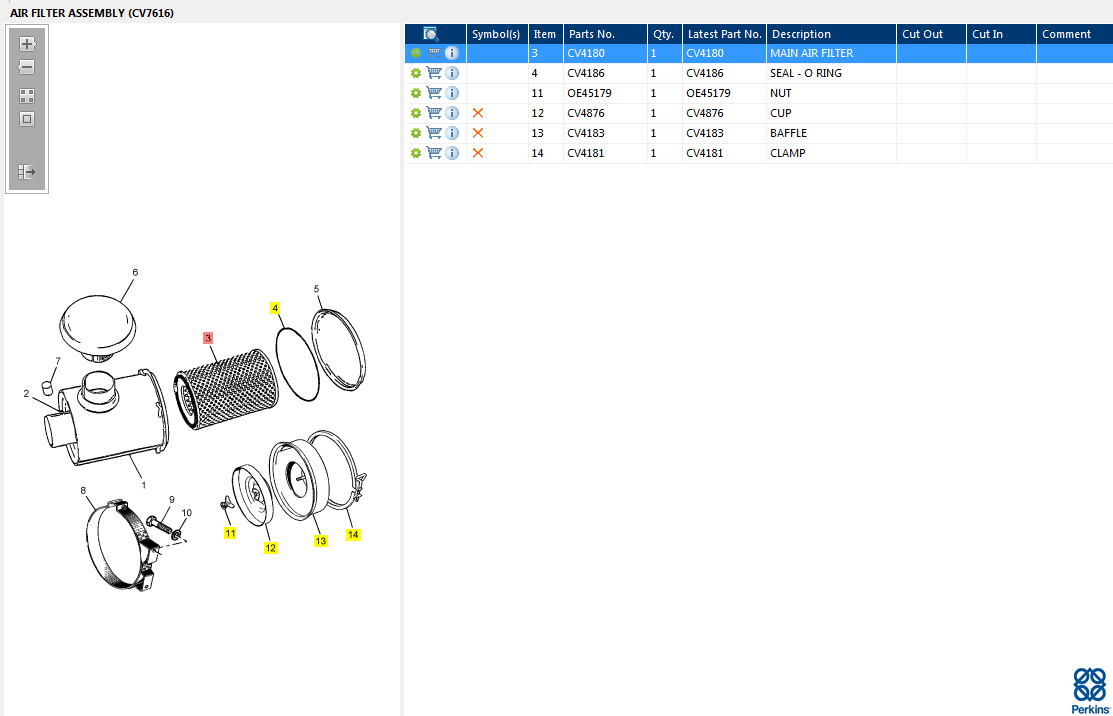Click part number CV4181 in Parts No. column
This screenshot has width=1113, height=716.
click(586, 153)
